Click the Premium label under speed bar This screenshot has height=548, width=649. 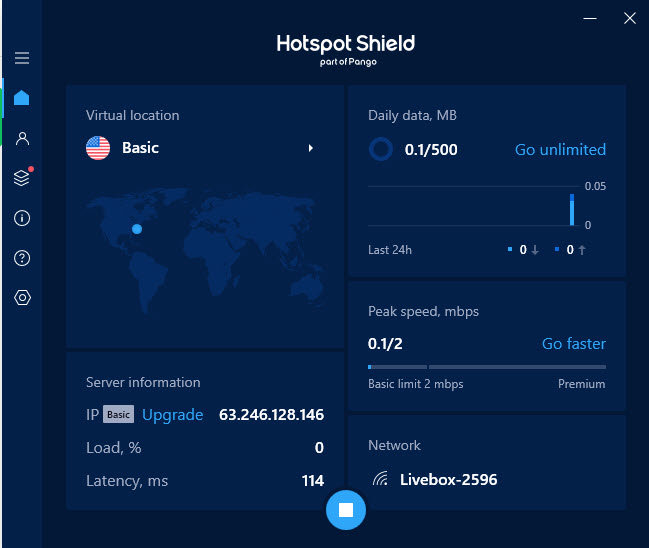coord(582,384)
